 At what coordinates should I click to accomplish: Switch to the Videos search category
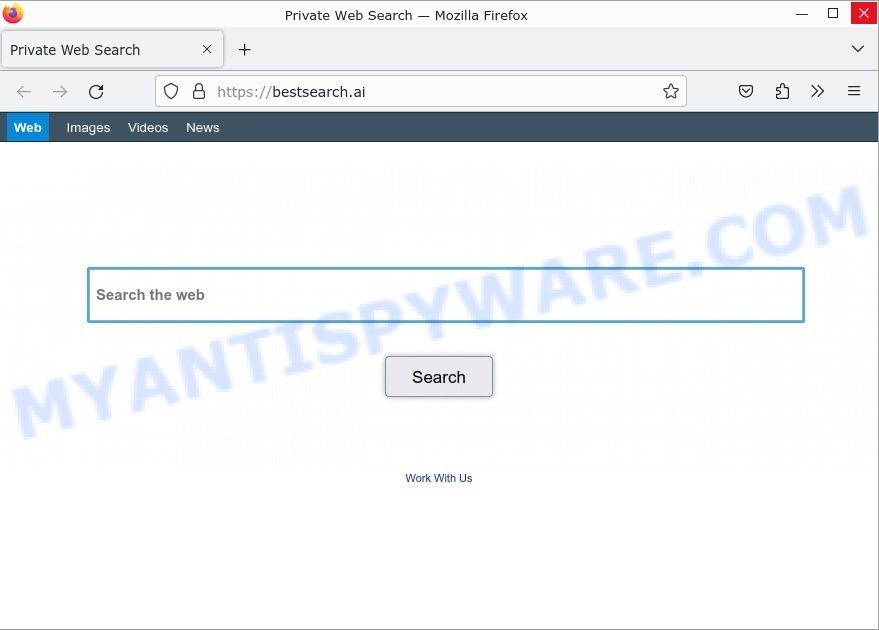[147, 127]
